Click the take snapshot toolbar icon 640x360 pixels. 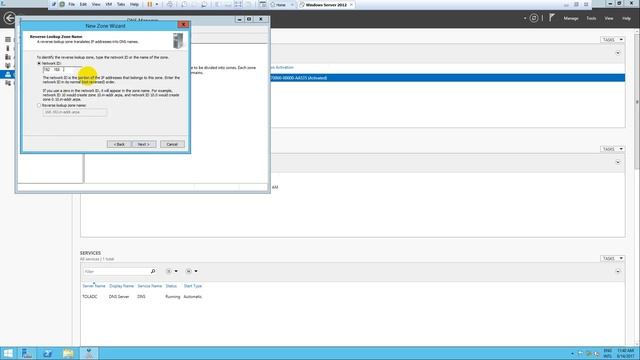pos(184,4)
